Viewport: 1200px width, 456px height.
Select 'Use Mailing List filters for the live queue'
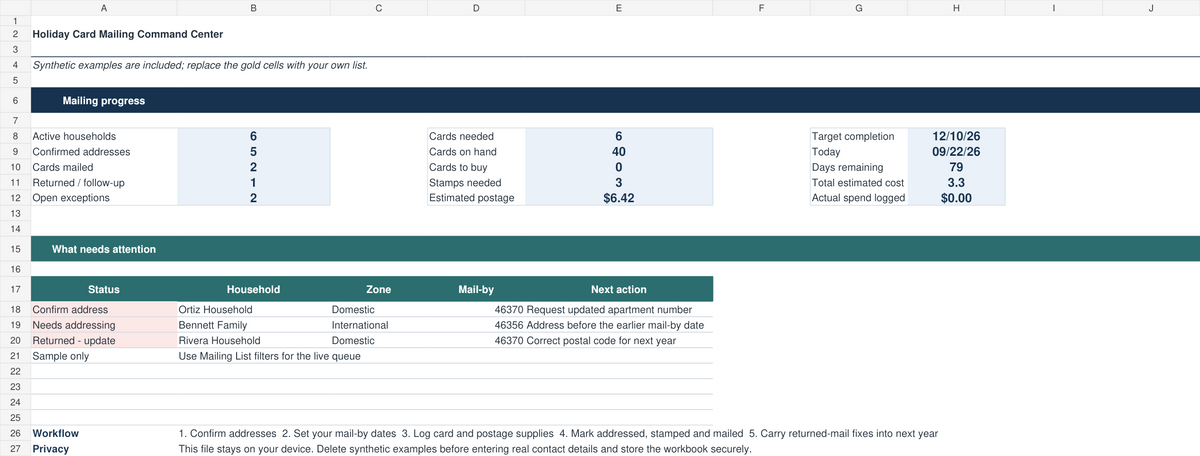[269, 356]
